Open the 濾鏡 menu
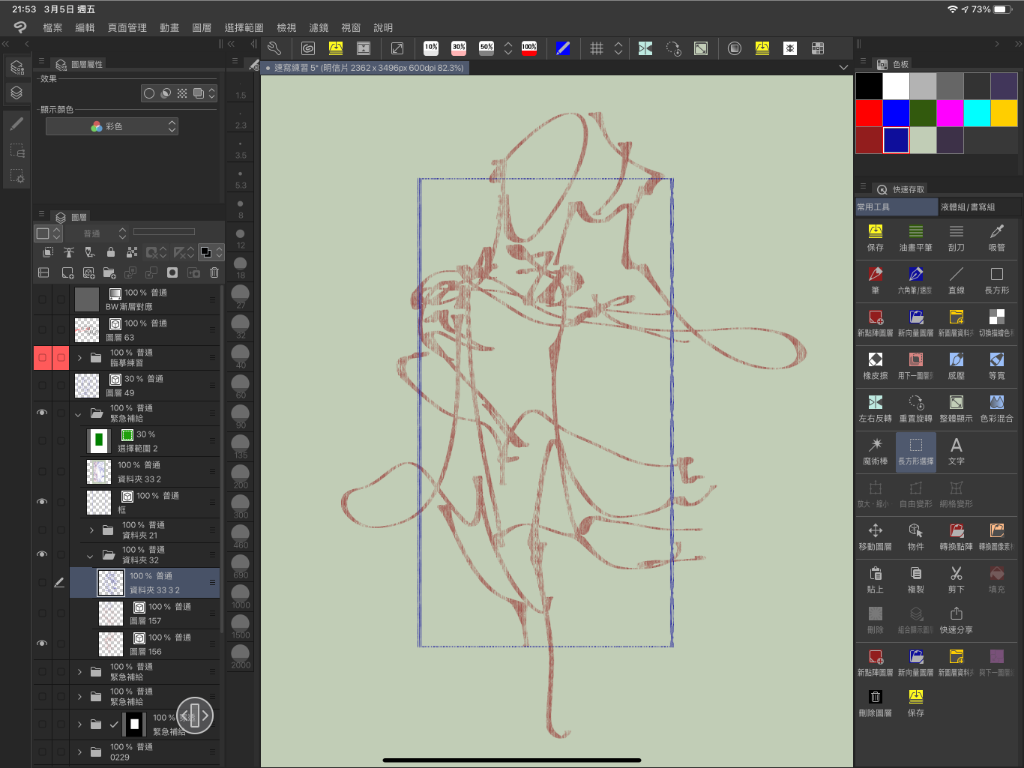Screen dimensions: 1024x768 point(319,27)
